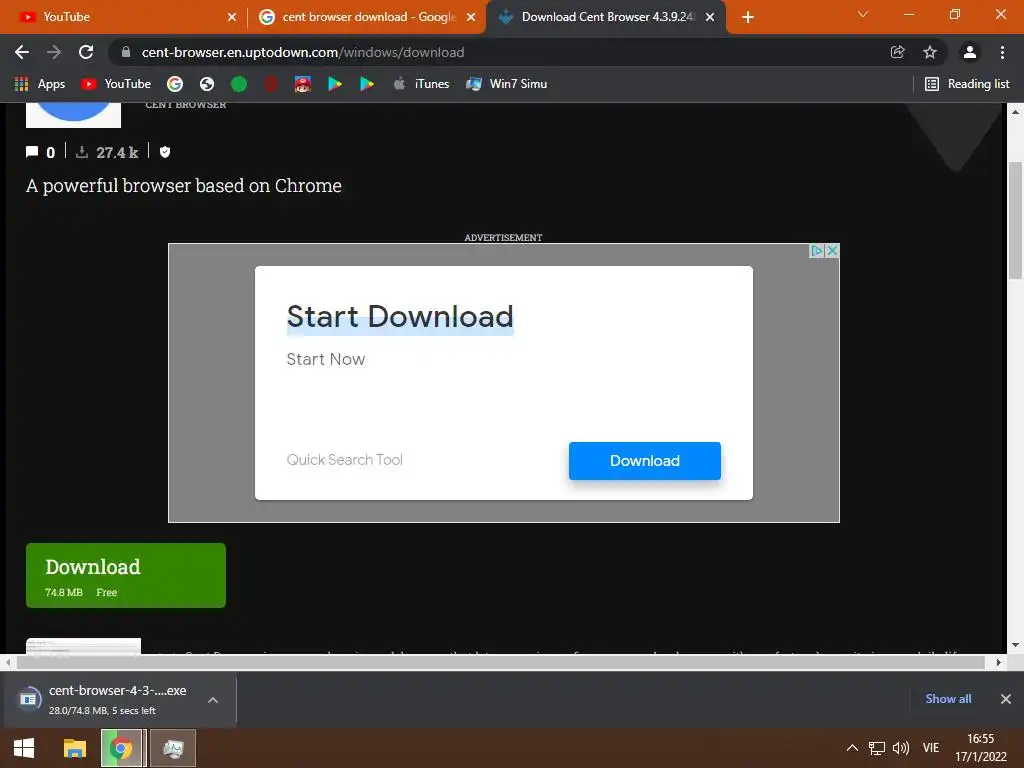Click the screenshot thumbnail below Download
Image resolution: width=1024 pixels, height=768 pixels.
point(84,645)
